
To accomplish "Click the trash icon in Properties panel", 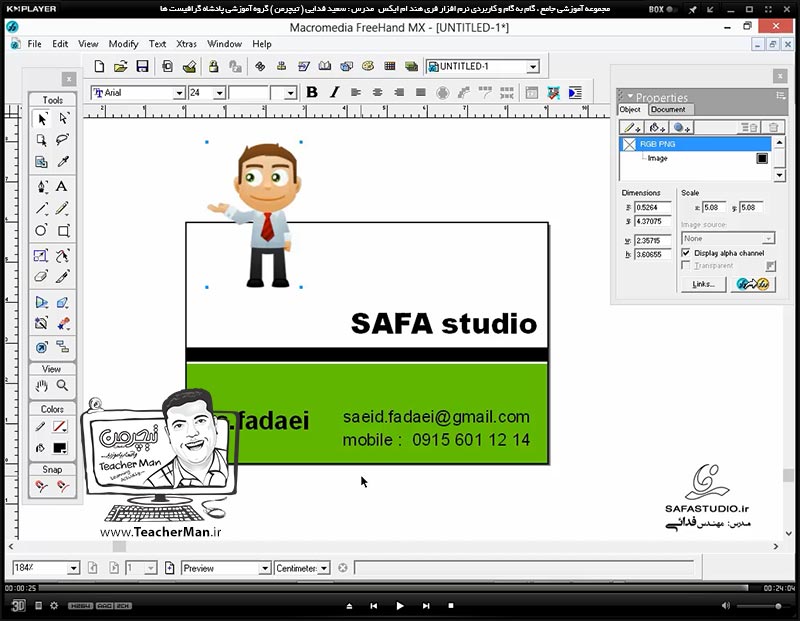I will 773,128.
